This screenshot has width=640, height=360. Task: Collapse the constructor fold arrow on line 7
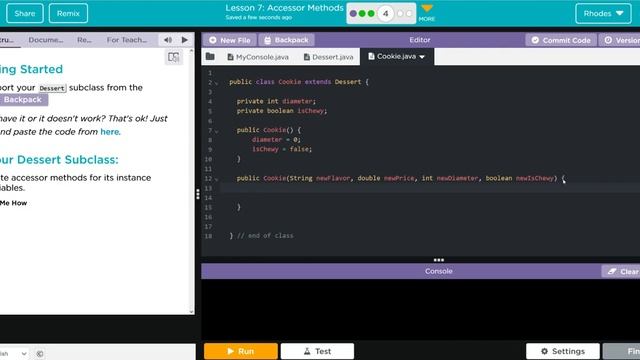point(217,131)
